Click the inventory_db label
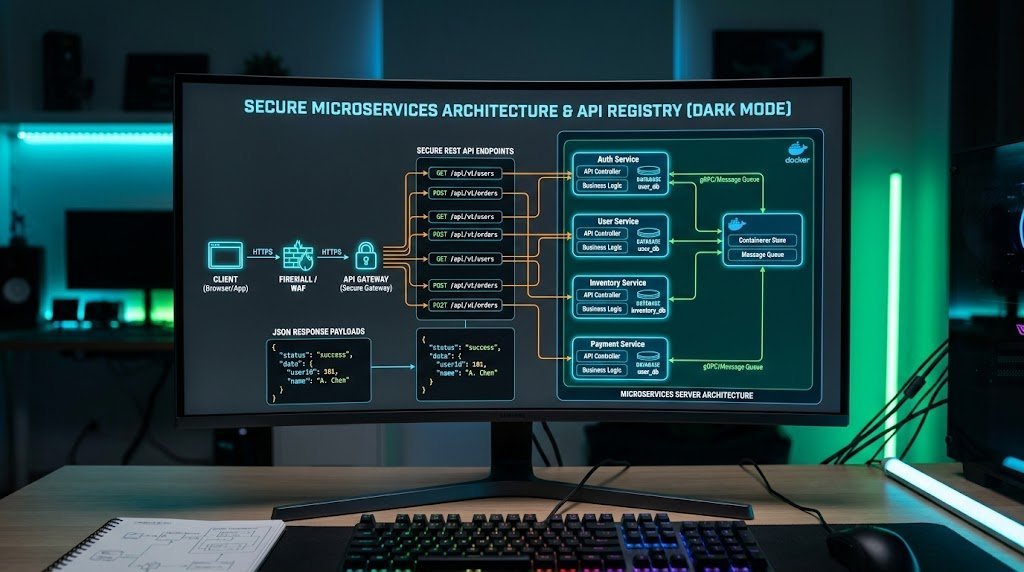 coord(648,311)
